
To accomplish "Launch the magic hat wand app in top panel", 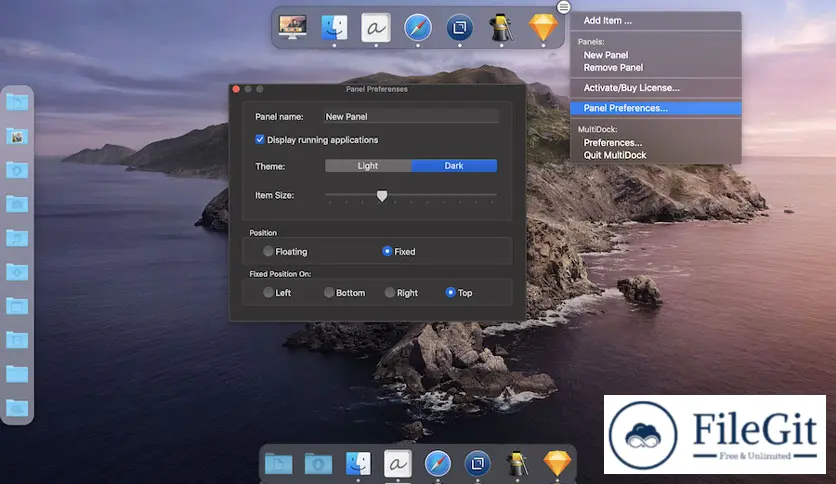I will point(501,28).
